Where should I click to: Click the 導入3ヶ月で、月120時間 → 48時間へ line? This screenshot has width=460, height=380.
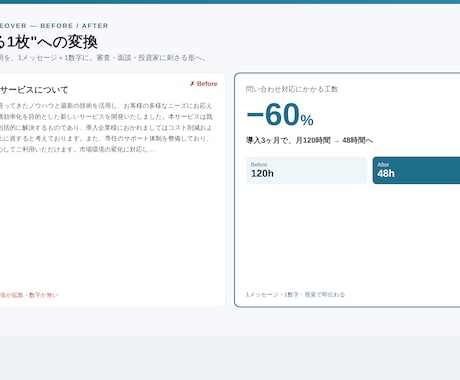tap(309, 140)
